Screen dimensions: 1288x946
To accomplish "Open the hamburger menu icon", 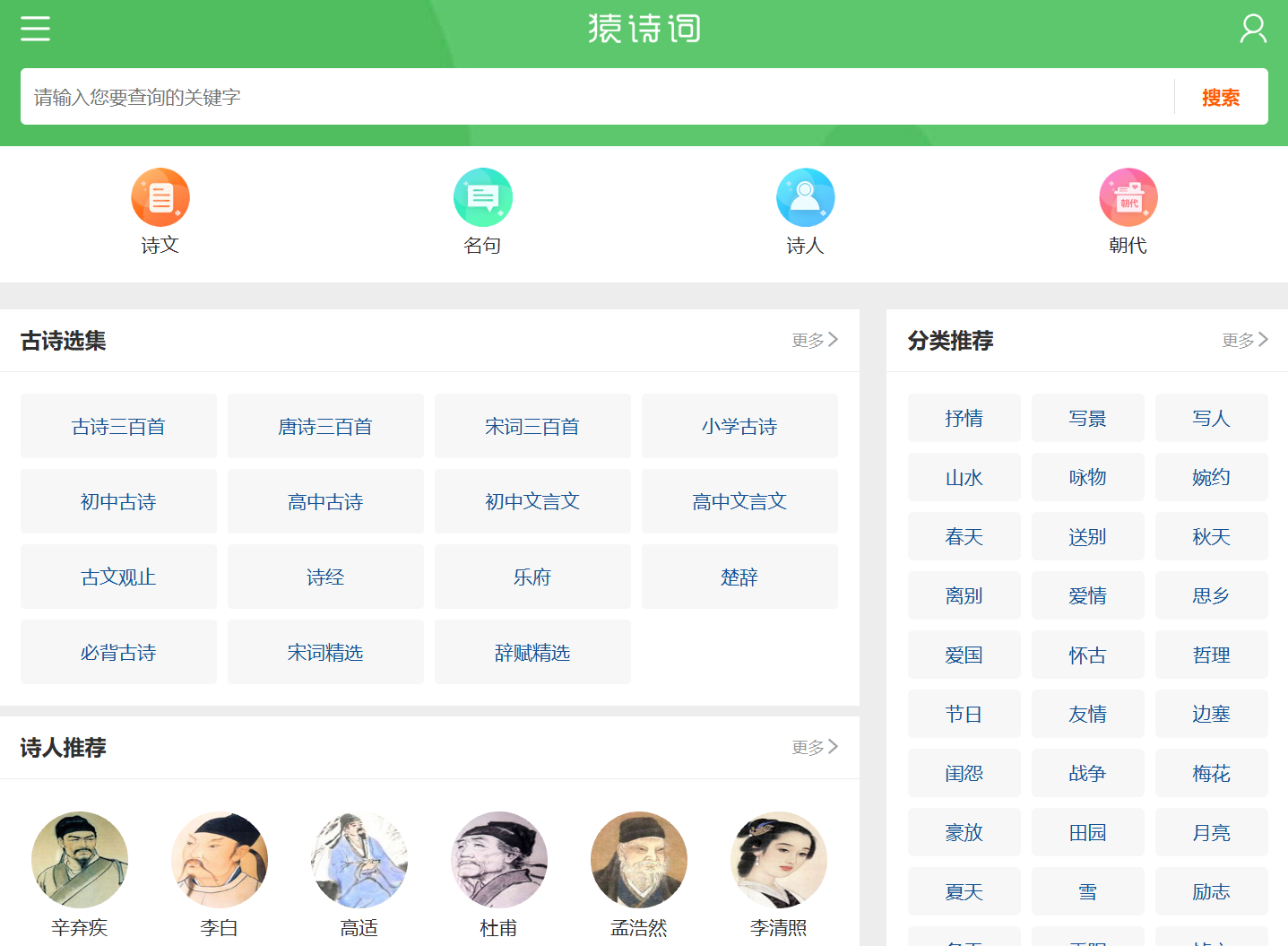I will [x=35, y=28].
